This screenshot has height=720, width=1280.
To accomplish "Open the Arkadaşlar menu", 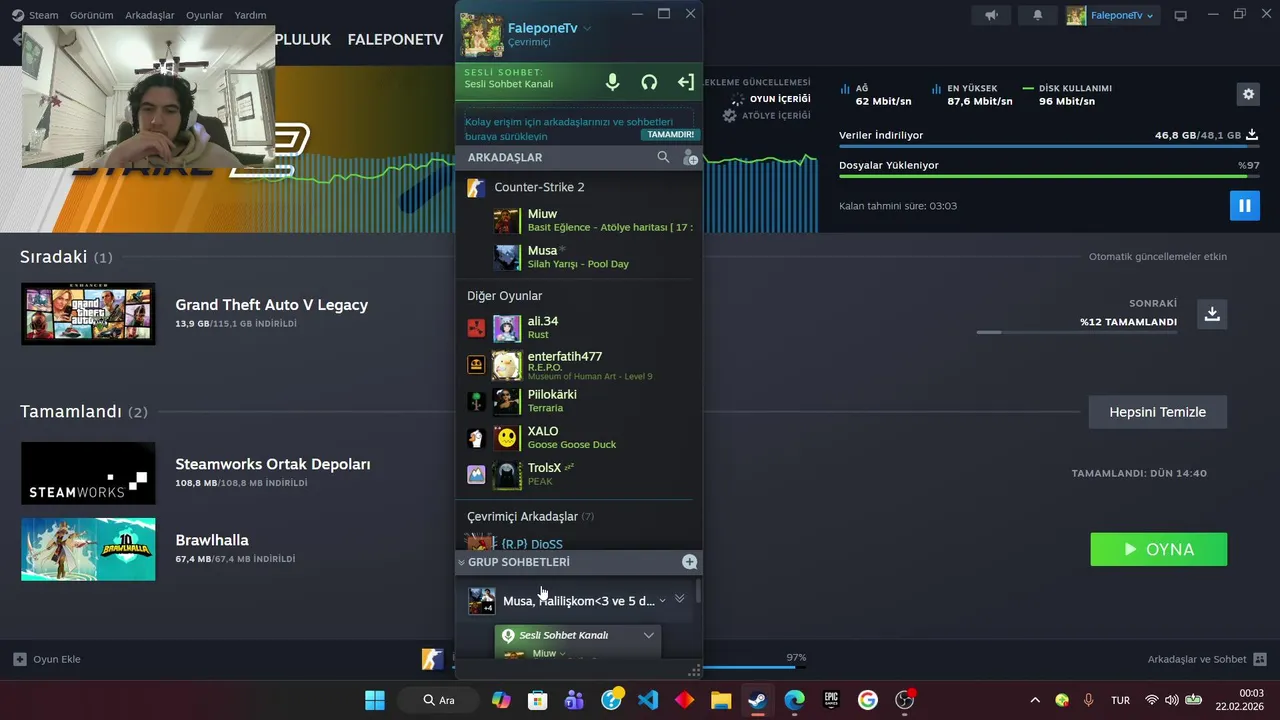I will coord(150,15).
